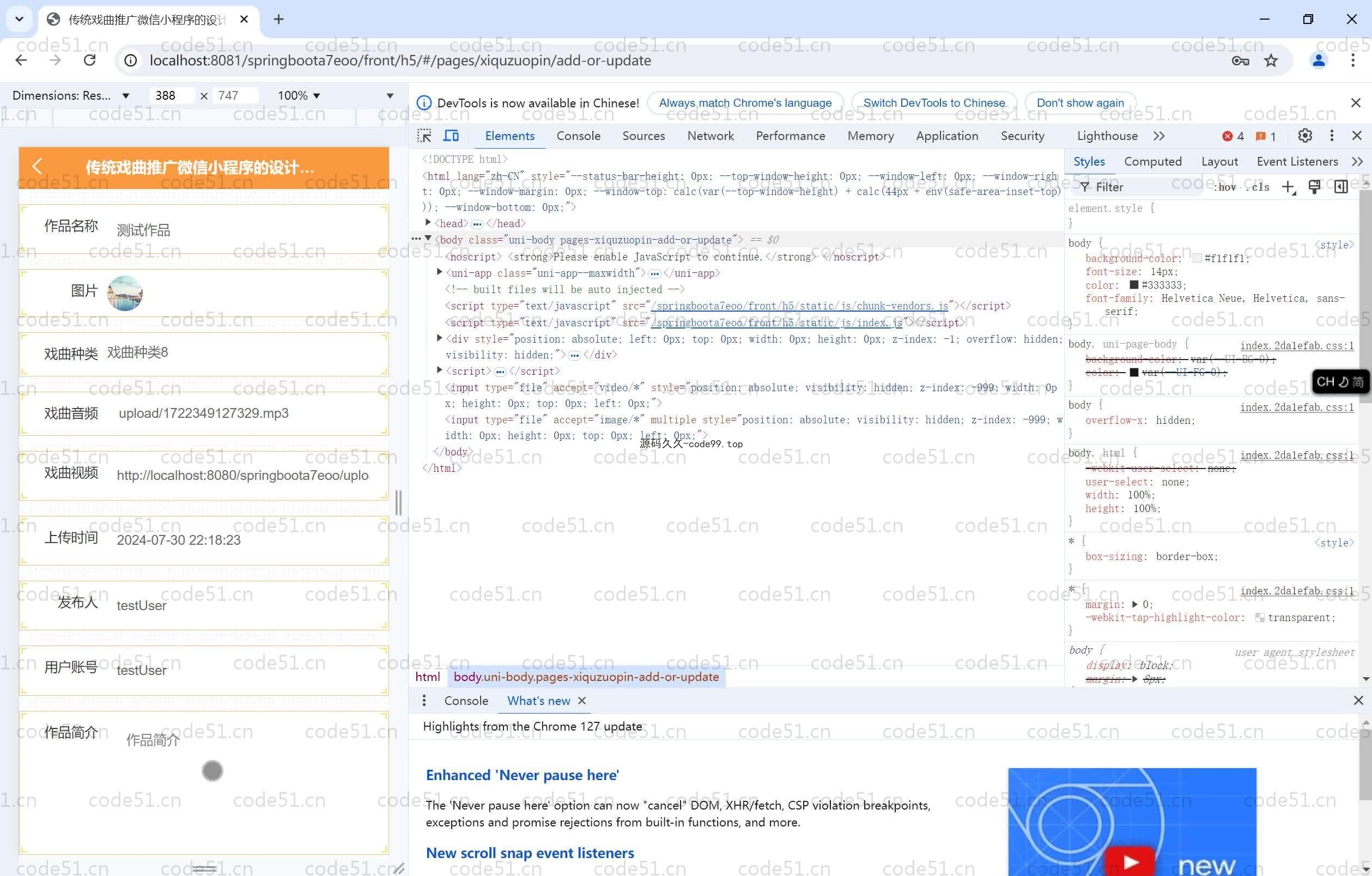The width and height of the screenshot is (1372, 876).
Task: Switch to the Sources tab
Action: pos(643,136)
